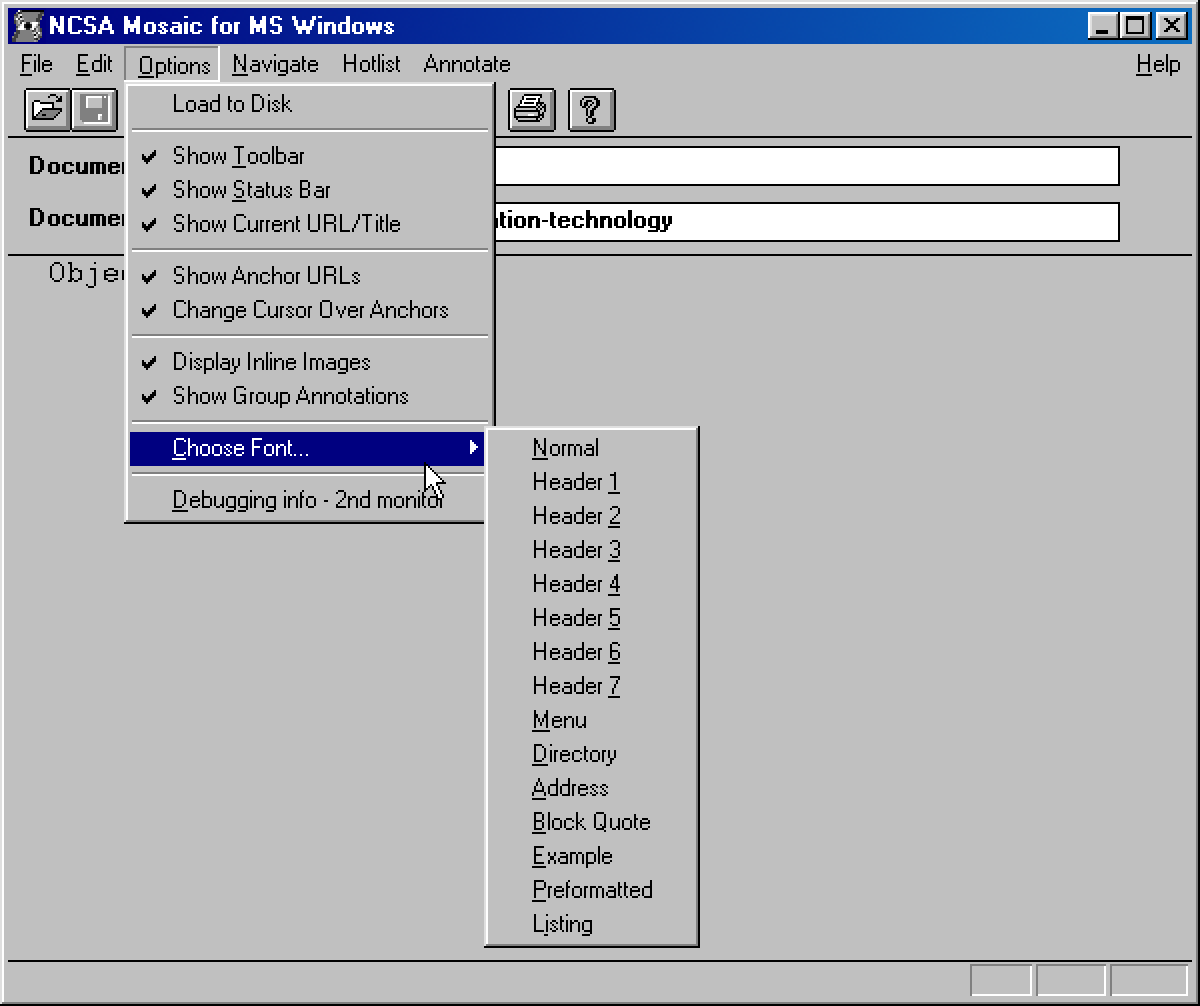Click the save diskette toolbar icon

tap(95, 110)
